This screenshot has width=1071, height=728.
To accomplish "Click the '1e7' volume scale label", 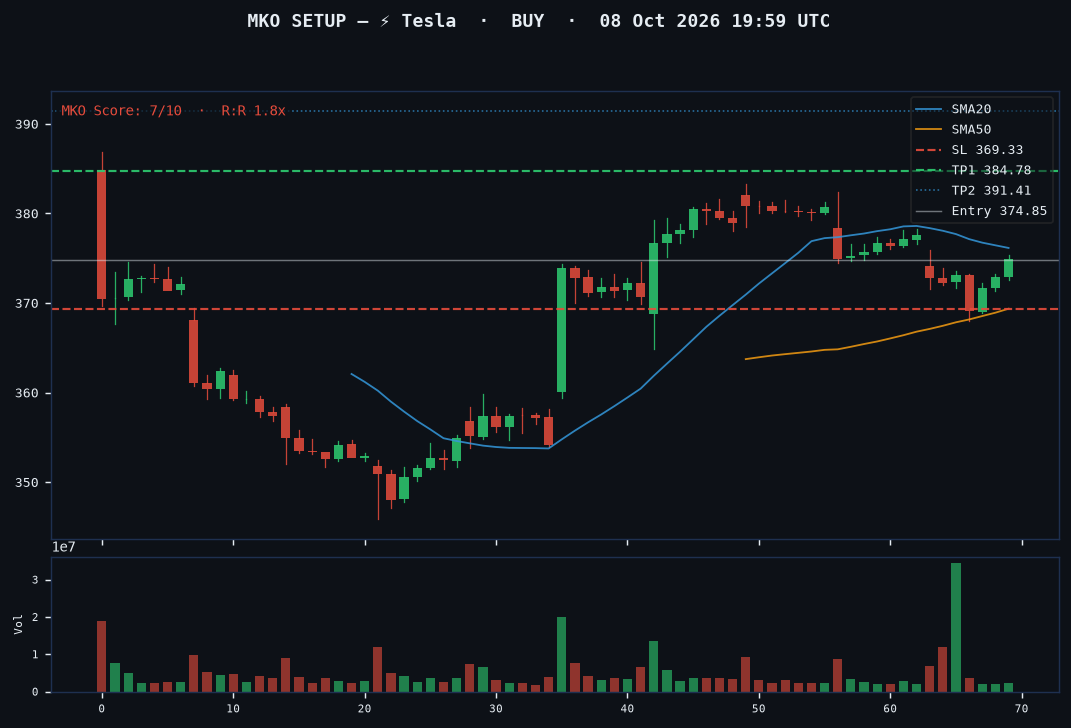I will 64,547.
